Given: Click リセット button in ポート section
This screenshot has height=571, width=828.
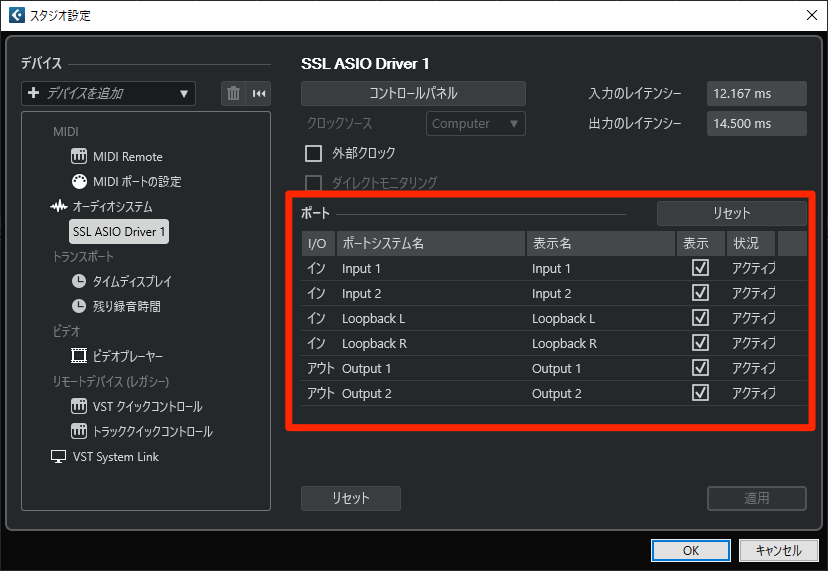Looking at the screenshot, I should tap(731, 213).
